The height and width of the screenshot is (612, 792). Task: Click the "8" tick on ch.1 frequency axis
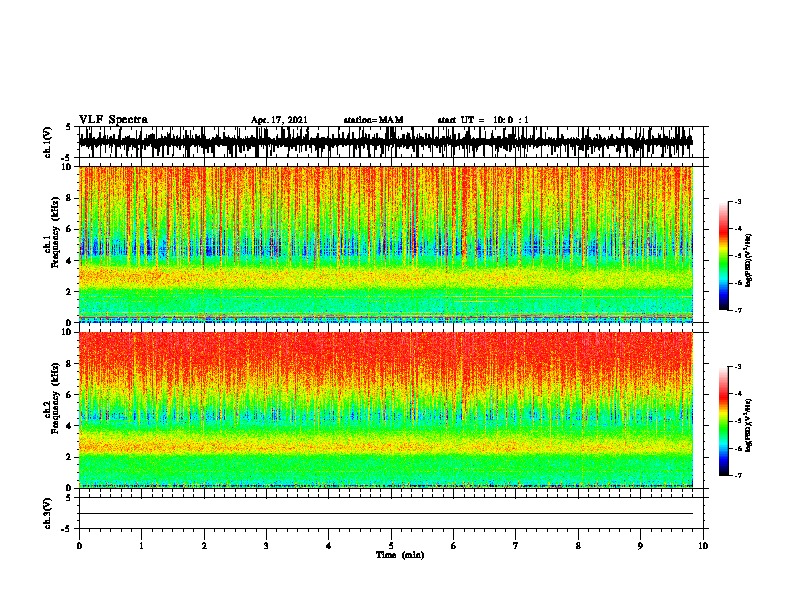[x=70, y=198]
